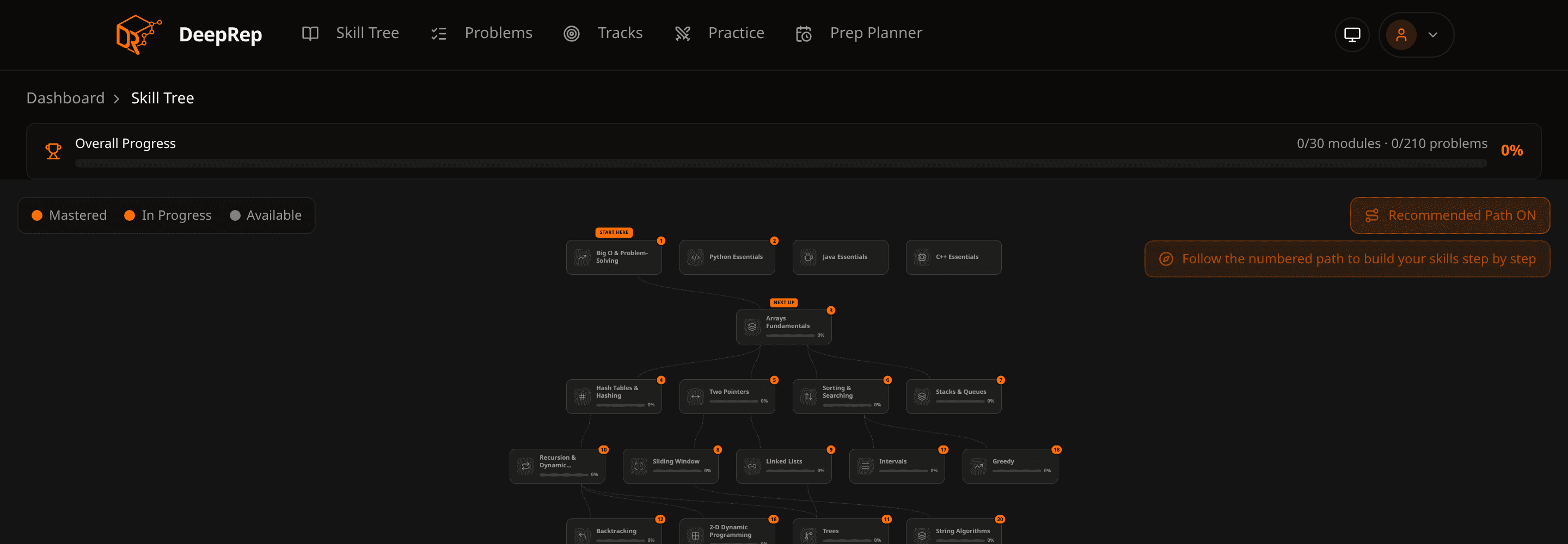Click the overall progress bar
The width and height of the screenshot is (1568, 544).
781,163
